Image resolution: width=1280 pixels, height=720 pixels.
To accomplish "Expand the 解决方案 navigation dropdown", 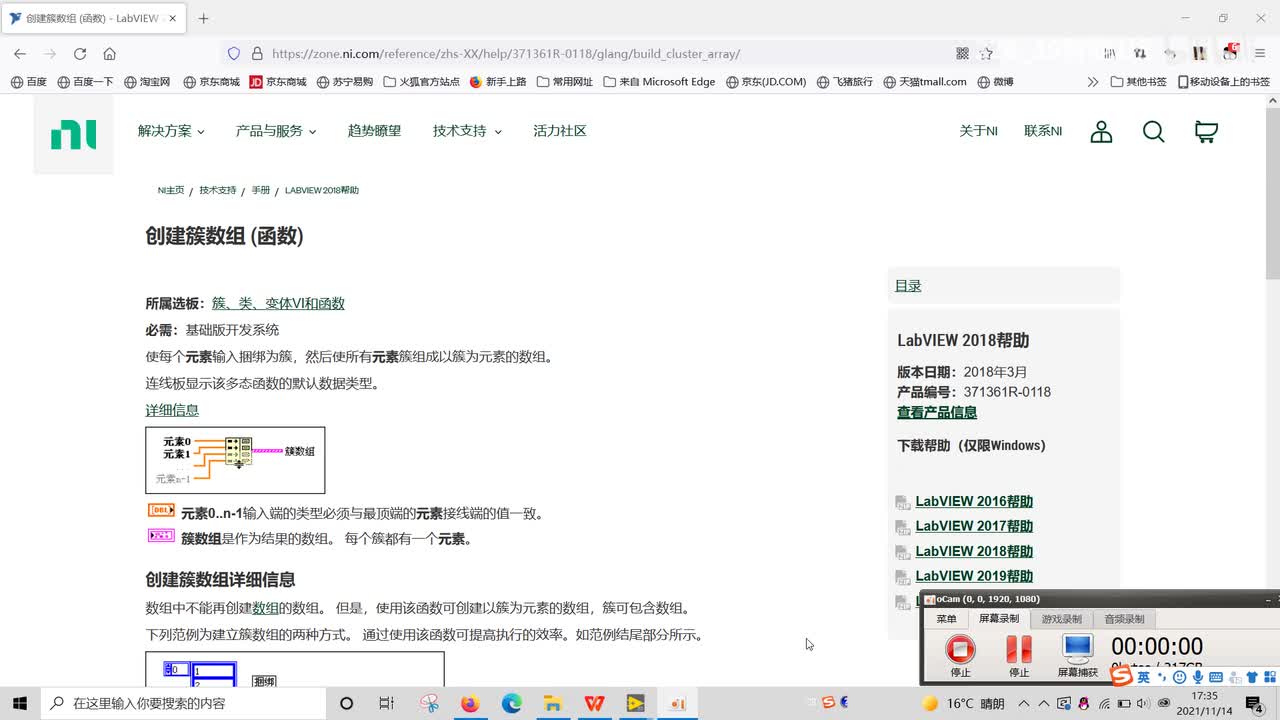I will [x=171, y=131].
